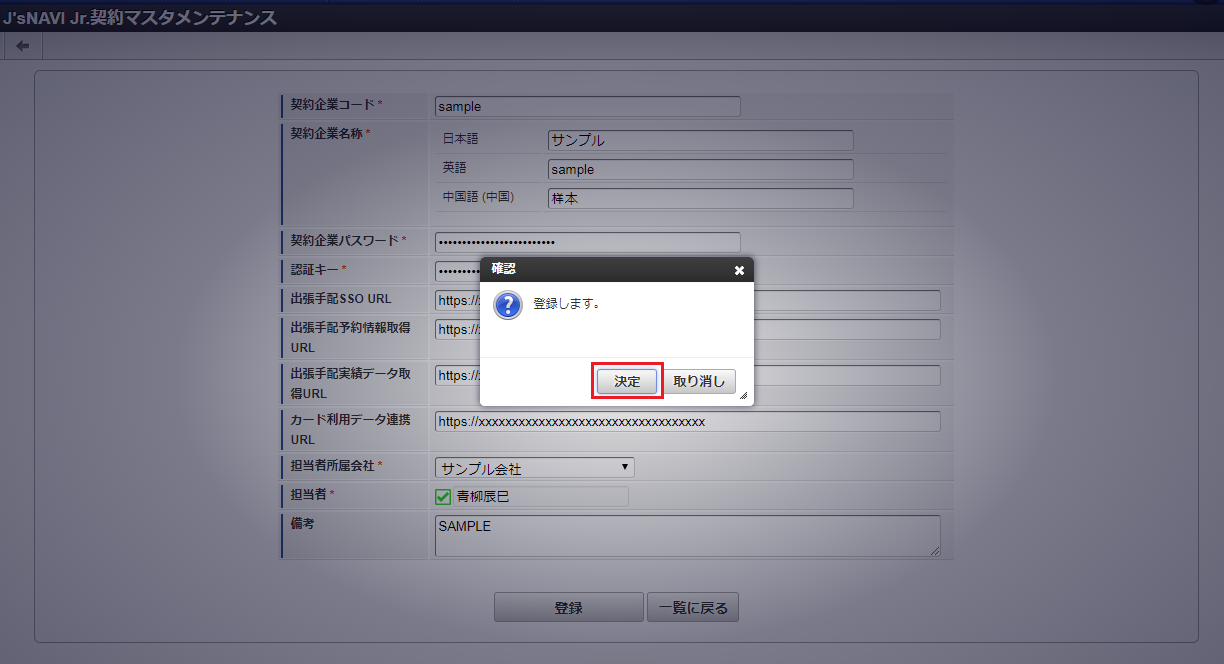Click the dialog resize grip corner
Viewport: 1224px width, 664px height.
click(744, 396)
